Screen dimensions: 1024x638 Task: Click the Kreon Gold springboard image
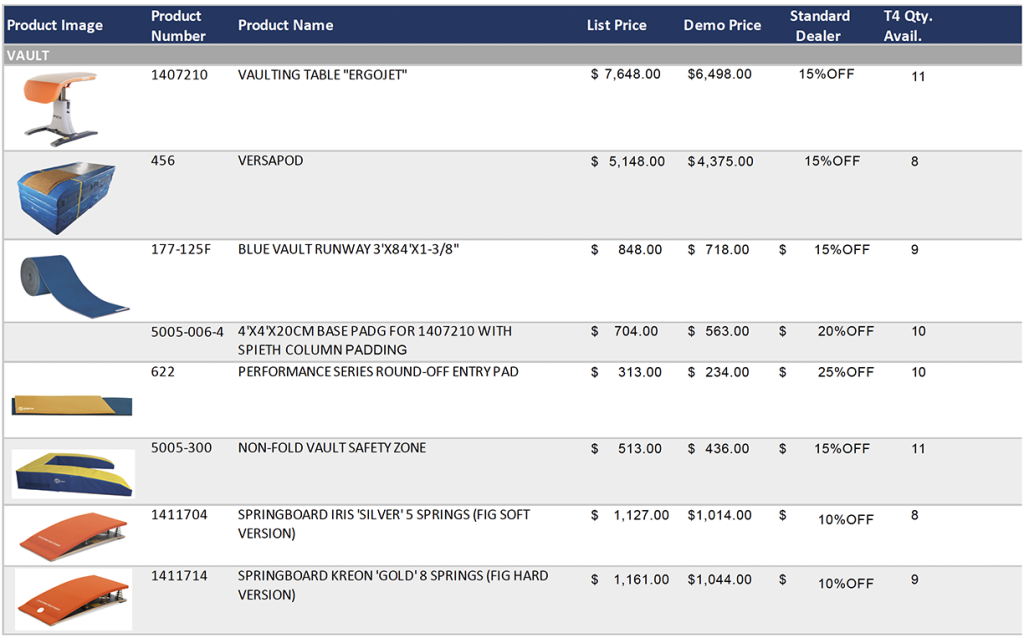pyautogui.click(x=73, y=599)
